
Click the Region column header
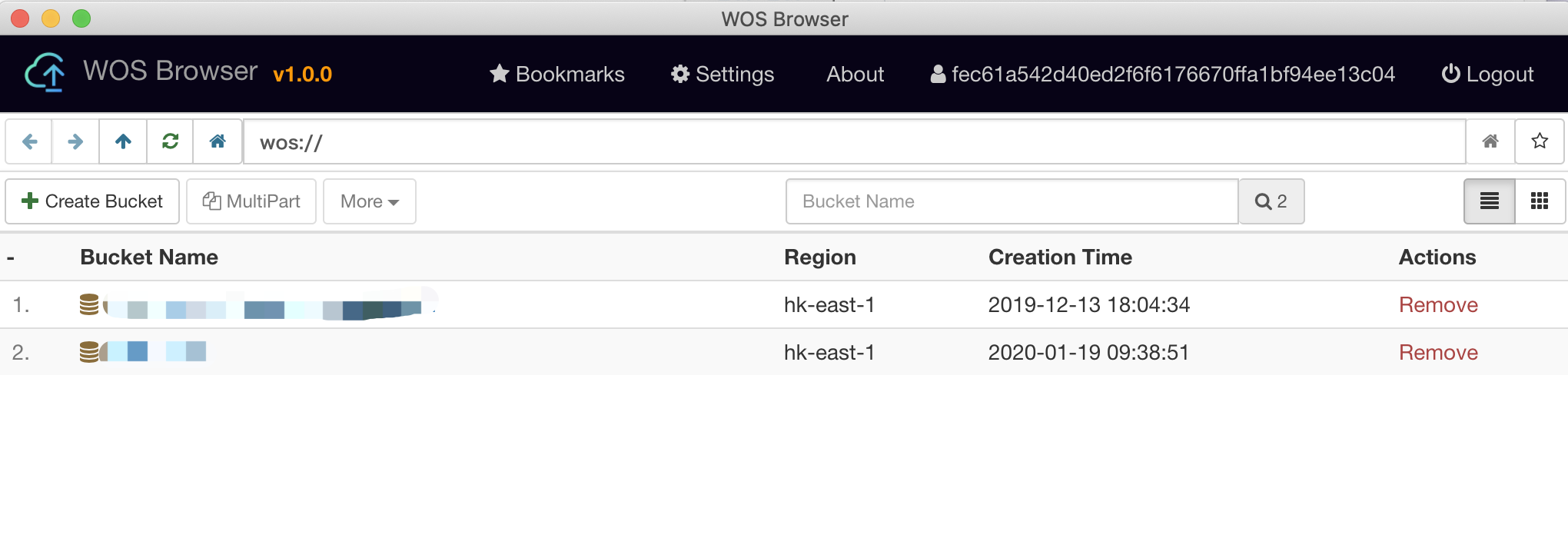[x=820, y=257]
